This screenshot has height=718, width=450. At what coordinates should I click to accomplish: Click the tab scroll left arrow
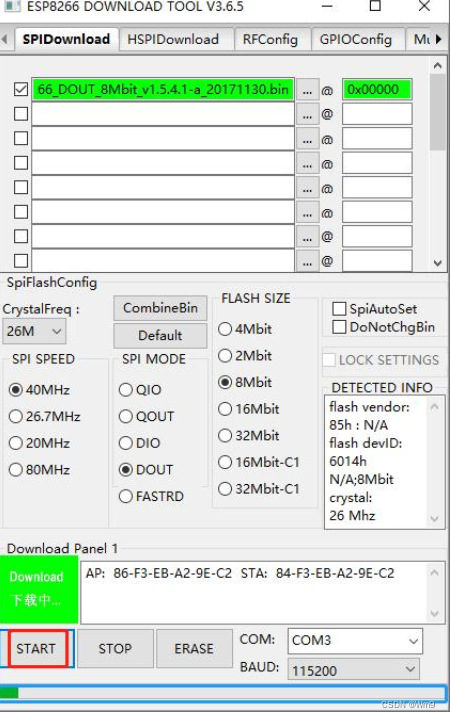click(x=5, y=39)
